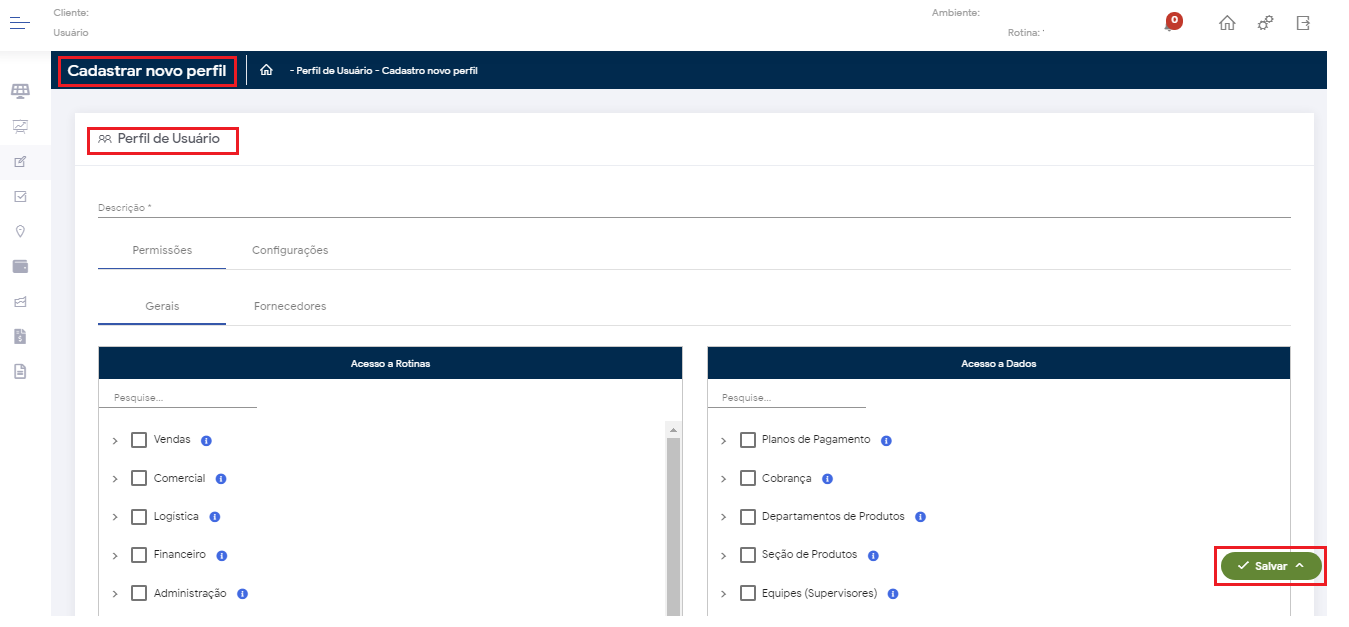Open the wallet icon in sidebar
The width and height of the screenshot is (1349, 627).
tap(20, 266)
